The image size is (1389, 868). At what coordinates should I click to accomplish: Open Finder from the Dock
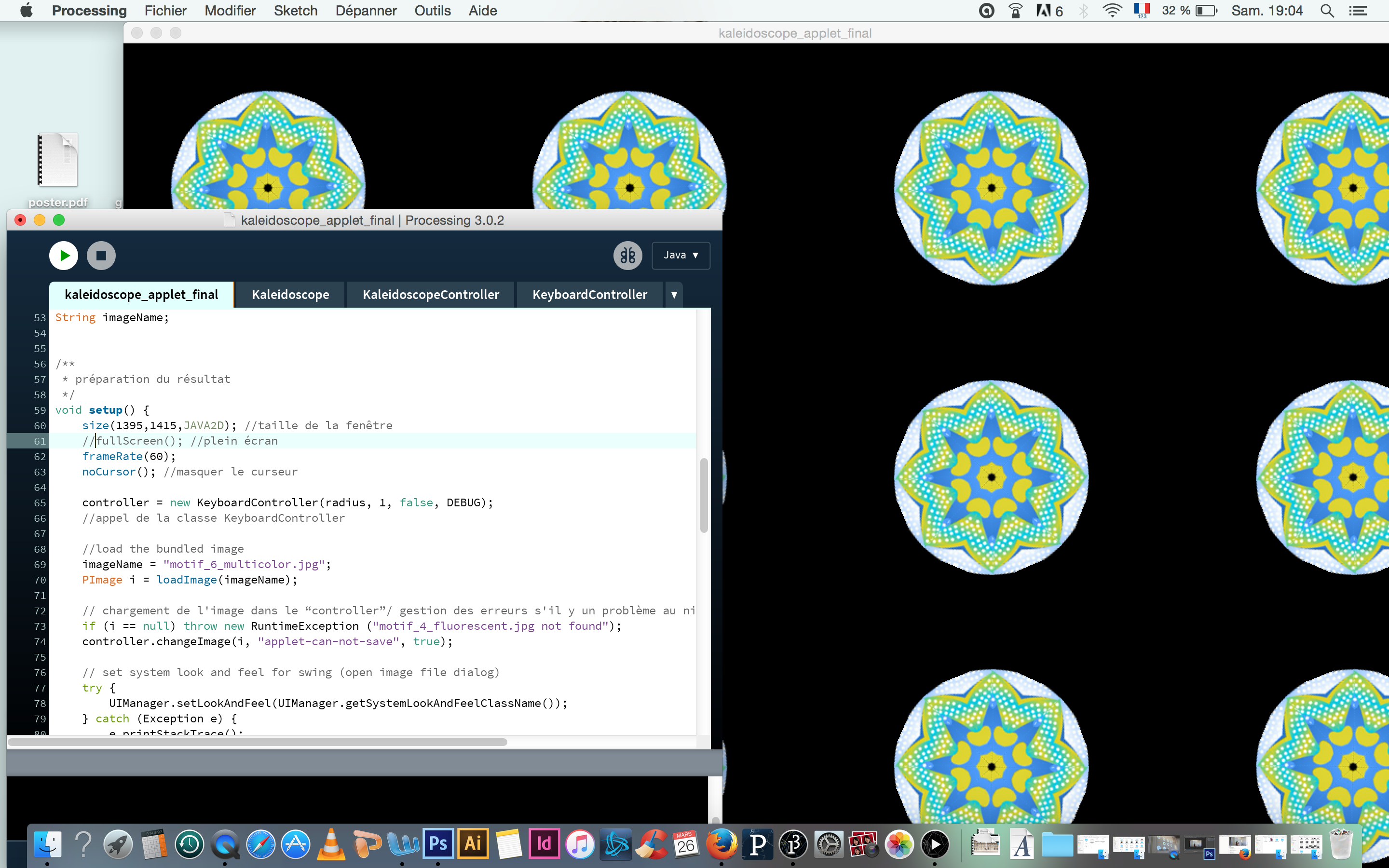[x=47, y=844]
